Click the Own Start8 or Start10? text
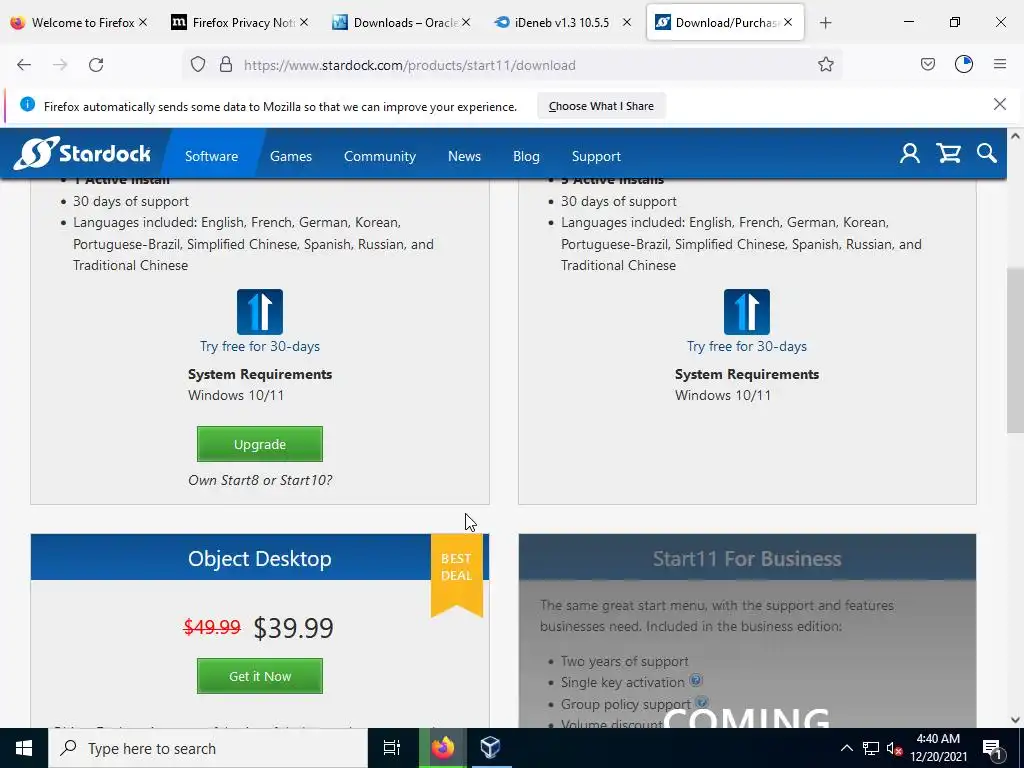Image resolution: width=1024 pixels, height=768 pixels. tap(260, 480)
